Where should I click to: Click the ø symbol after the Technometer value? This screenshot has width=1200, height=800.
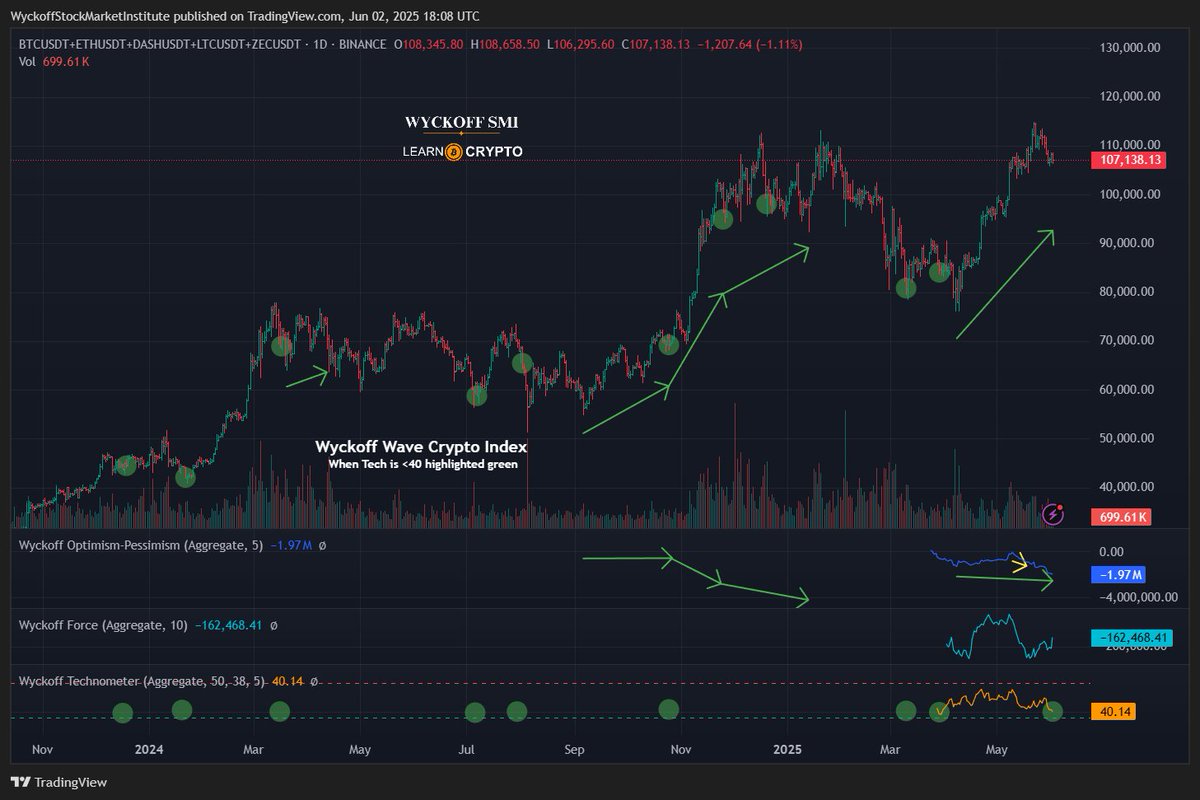click(313, 681)
